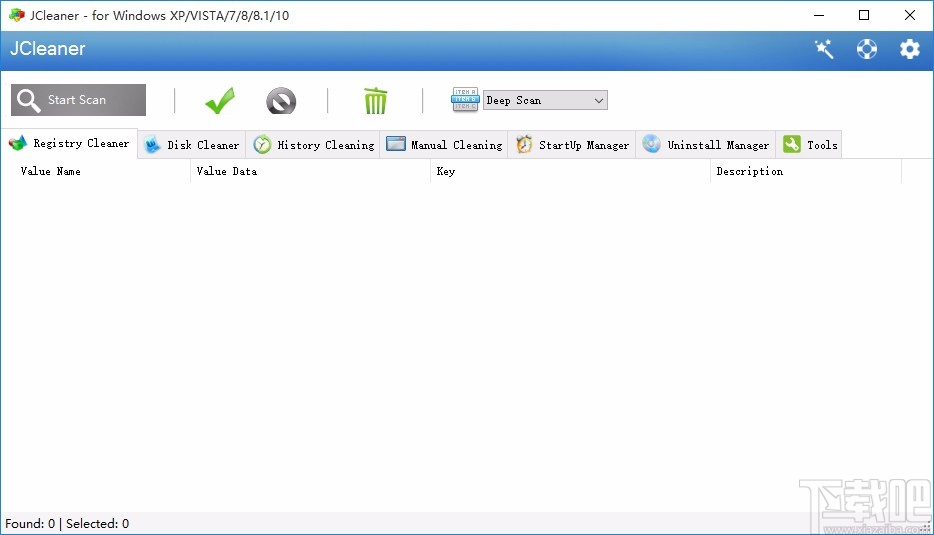Click the Description column header
Screen dimensions: 934x535
click(x=806, y=172)
